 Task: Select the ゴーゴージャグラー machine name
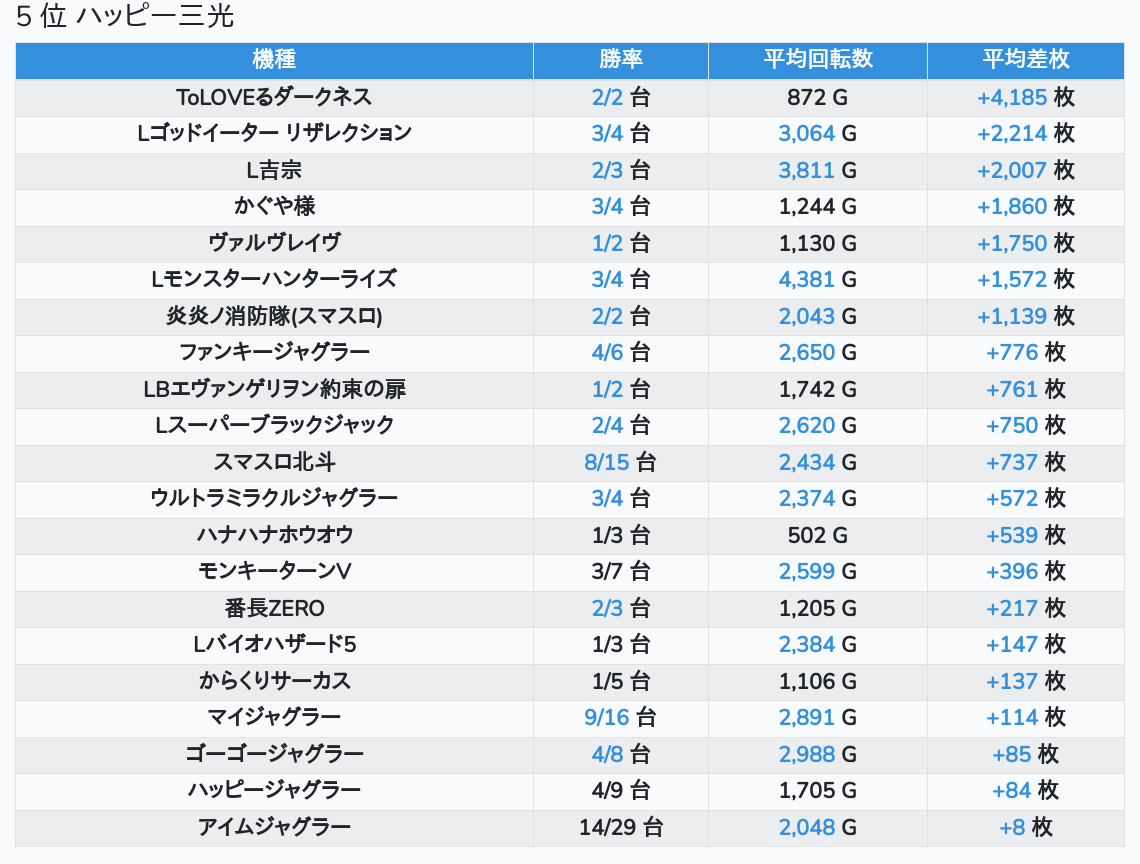(274, 754)
